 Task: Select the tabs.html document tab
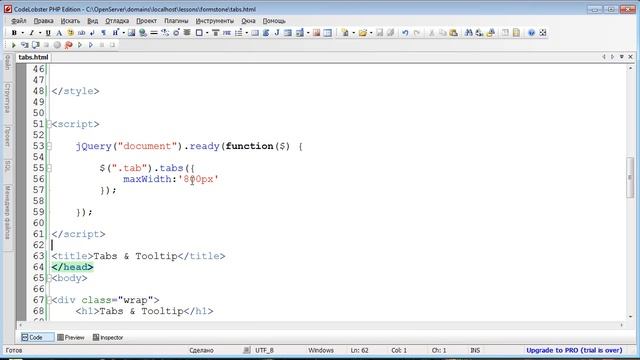pos(33,57)
